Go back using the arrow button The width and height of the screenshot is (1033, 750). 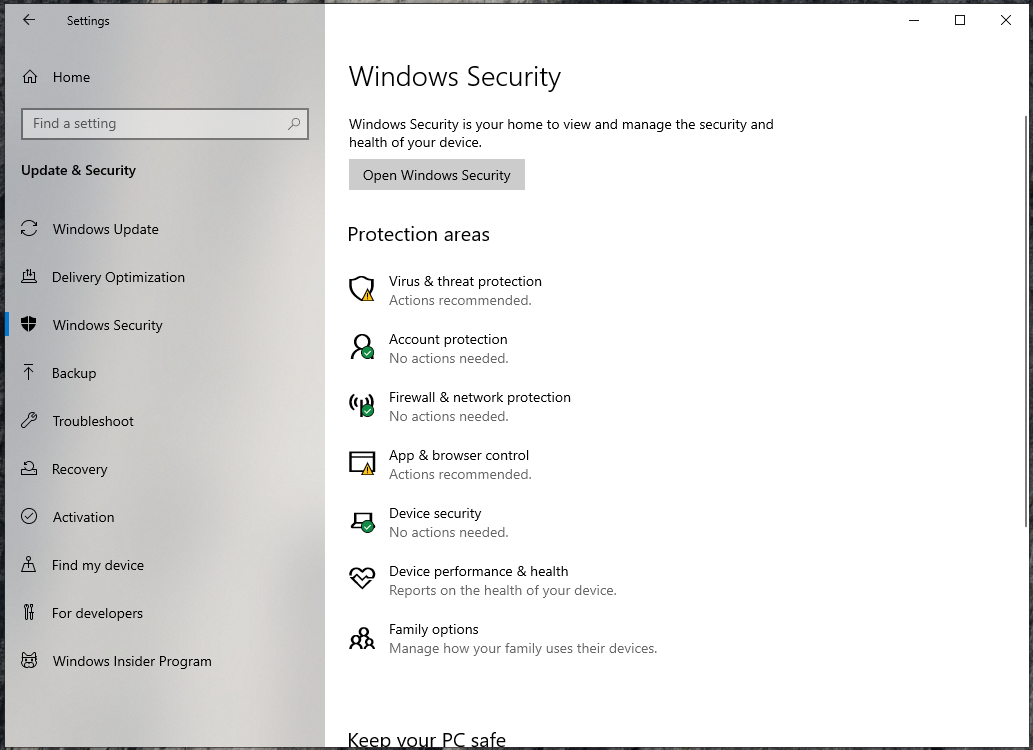pos(30,20)
